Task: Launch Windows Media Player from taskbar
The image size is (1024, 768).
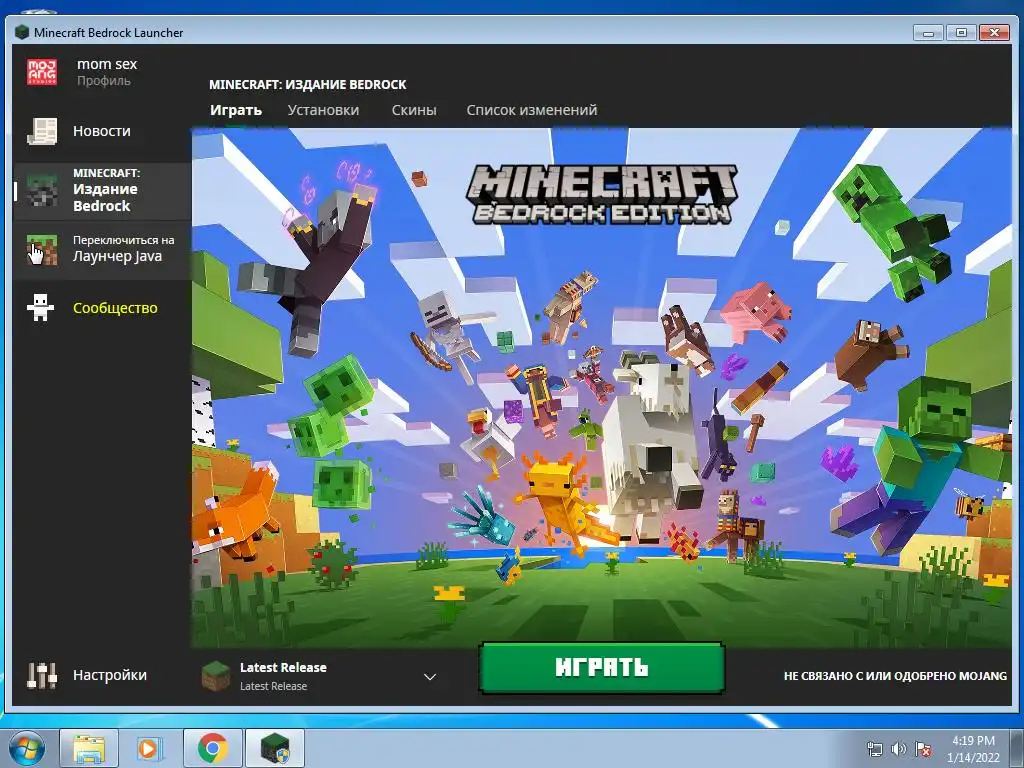Action: [150, 748]
